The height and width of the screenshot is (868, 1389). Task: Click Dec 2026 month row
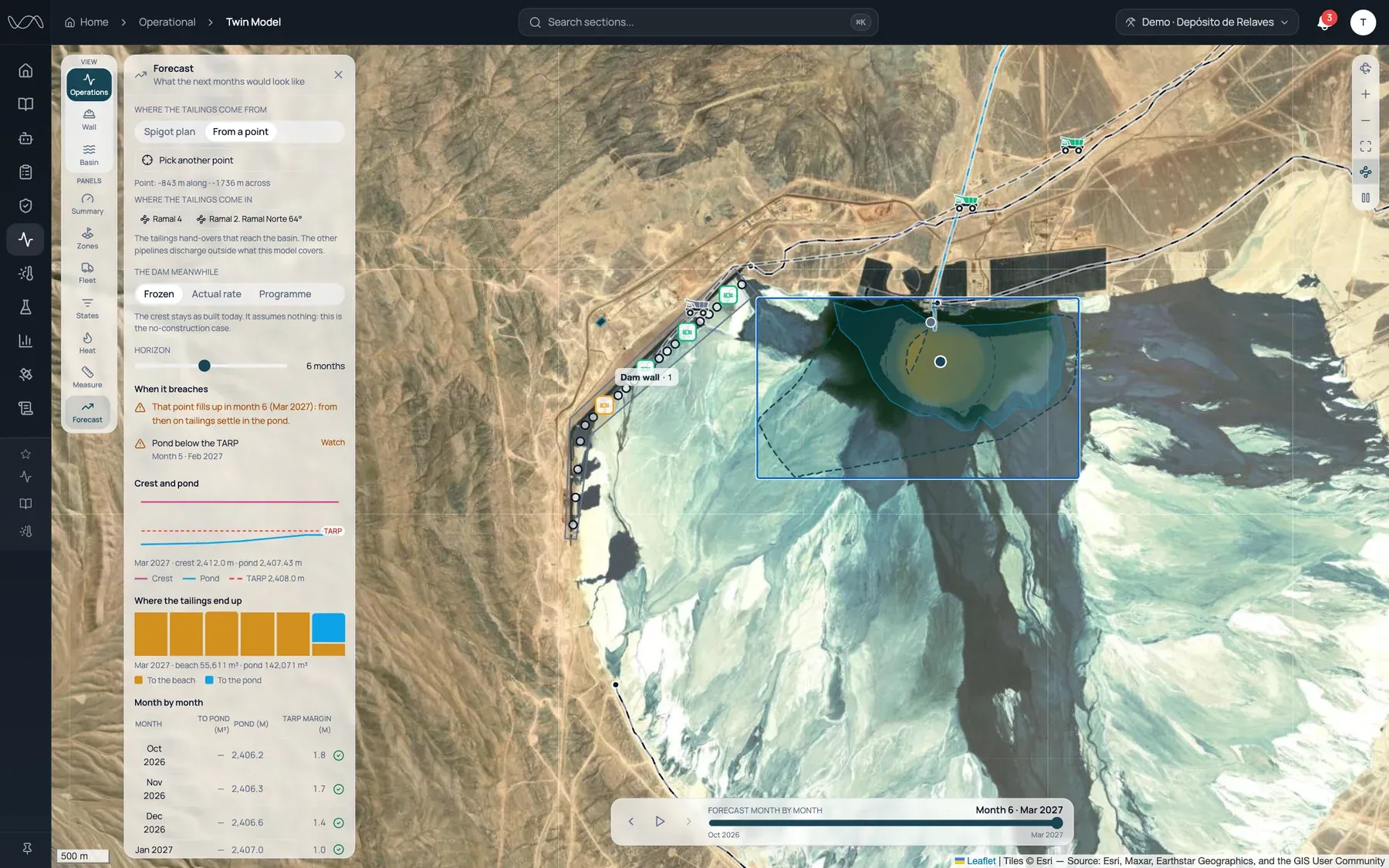coord(239,823)
